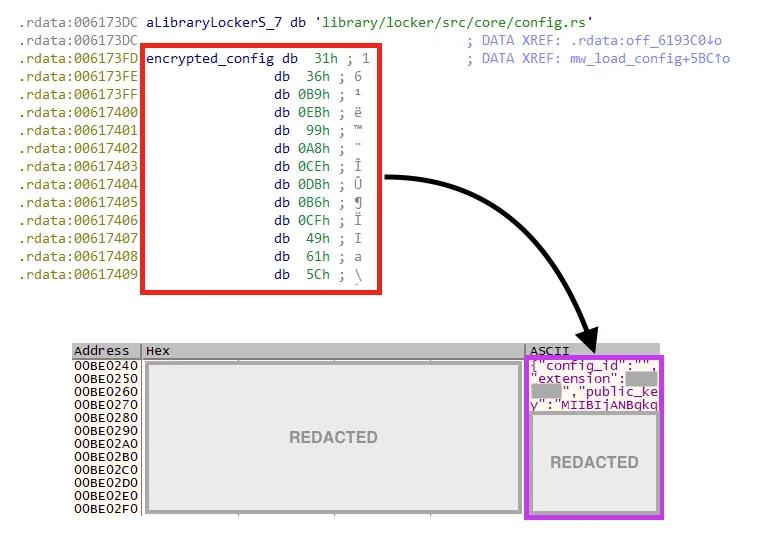Click address .rdata:006173FD
Image resolution: width=760 pixels, height=543 pixels.
79,59
